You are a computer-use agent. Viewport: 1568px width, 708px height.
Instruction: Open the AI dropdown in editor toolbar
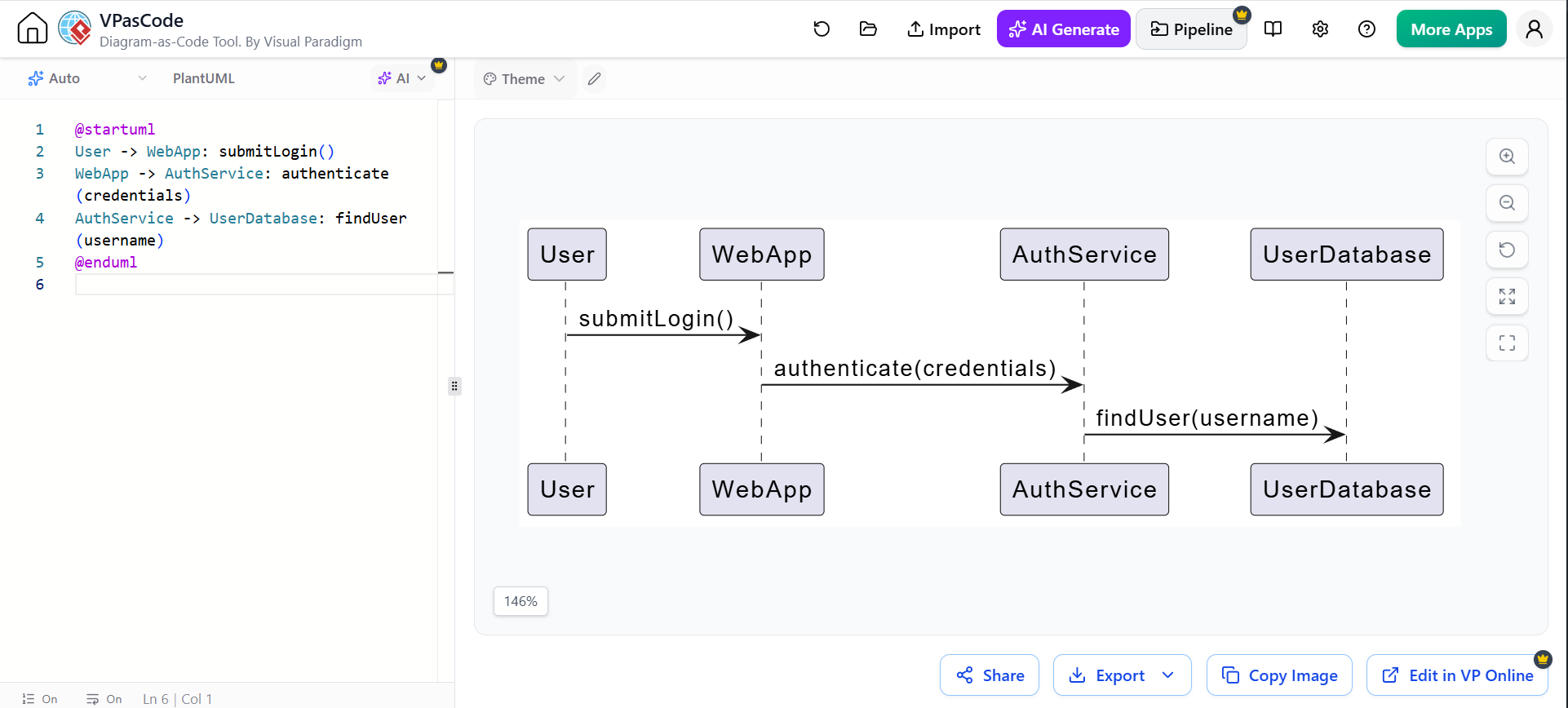coord(403,78)
